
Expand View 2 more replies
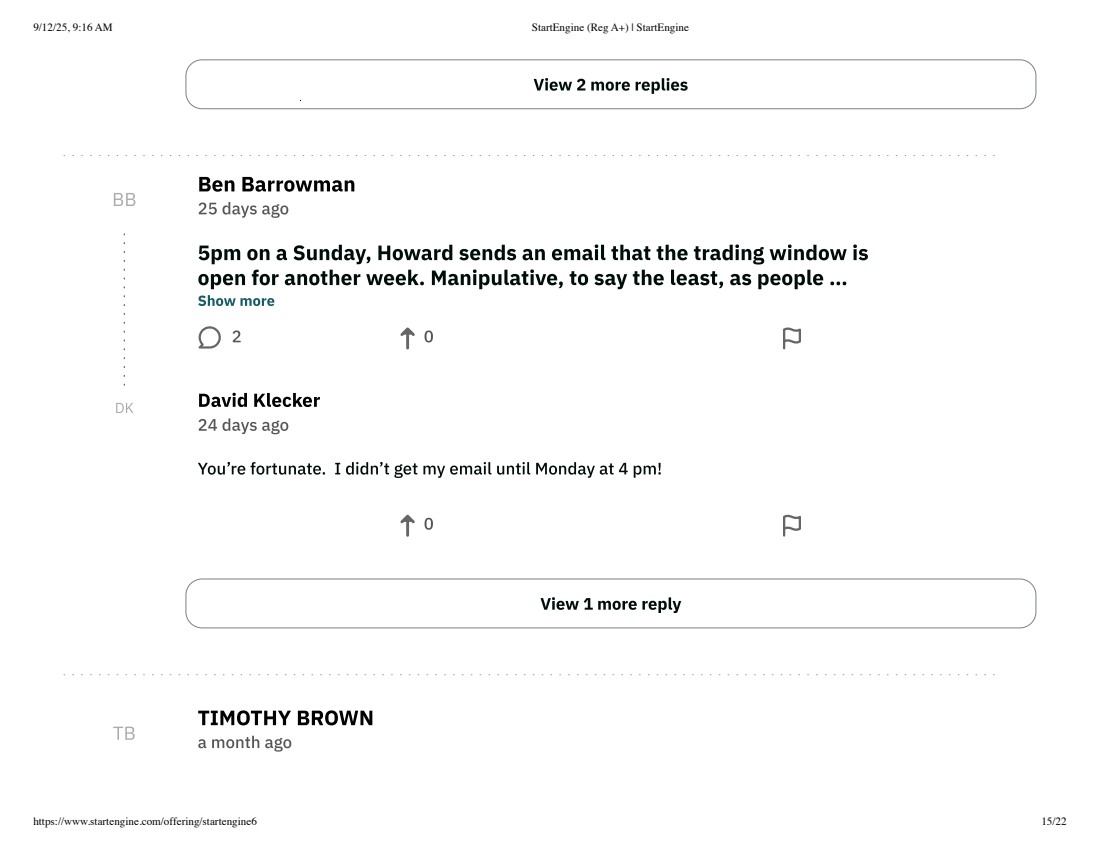(610, 84)
